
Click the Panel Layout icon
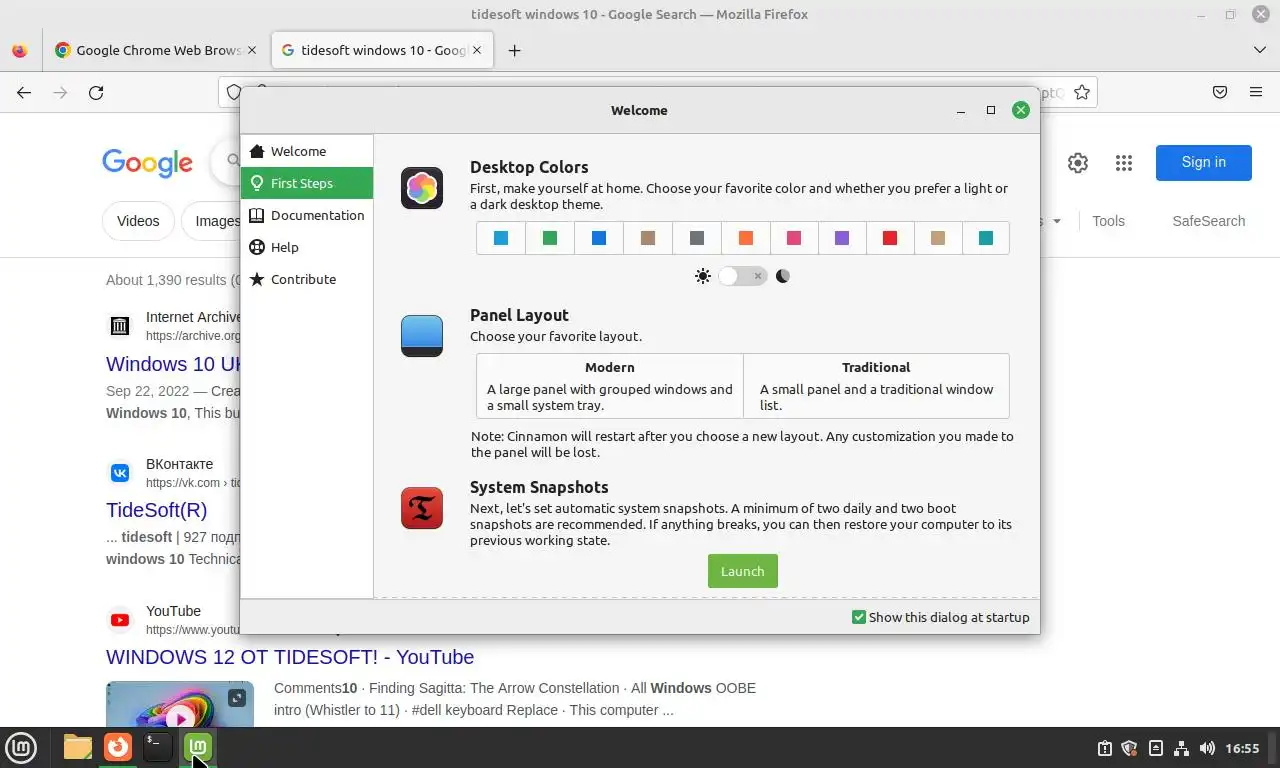(x=422, y=336)
